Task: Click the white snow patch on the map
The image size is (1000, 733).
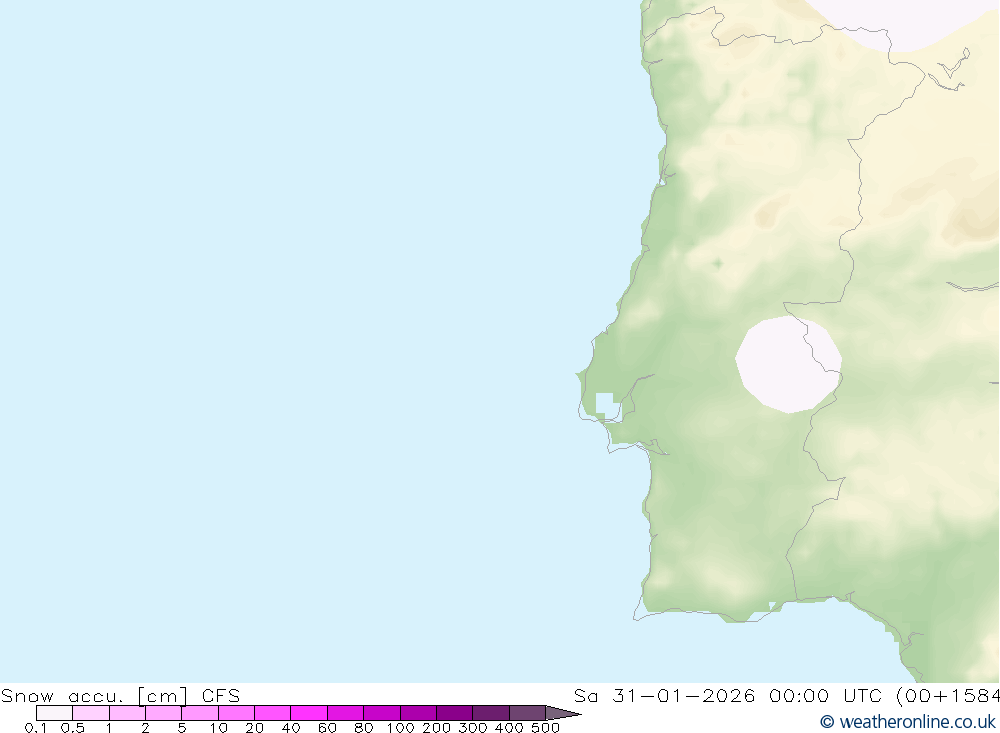Action: (x=789, y=364)
